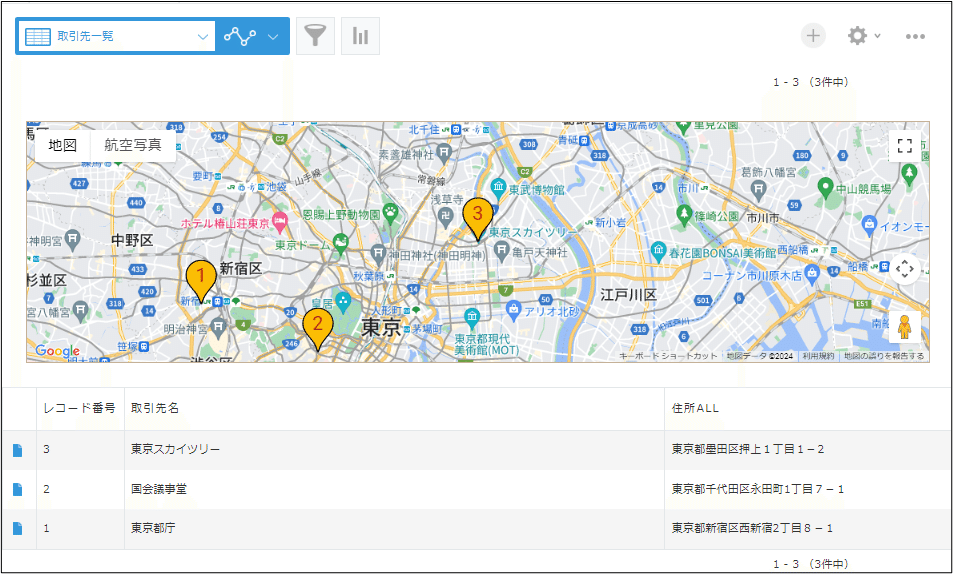Click map marker number 2
953x574 pixels.
[318, 329]
